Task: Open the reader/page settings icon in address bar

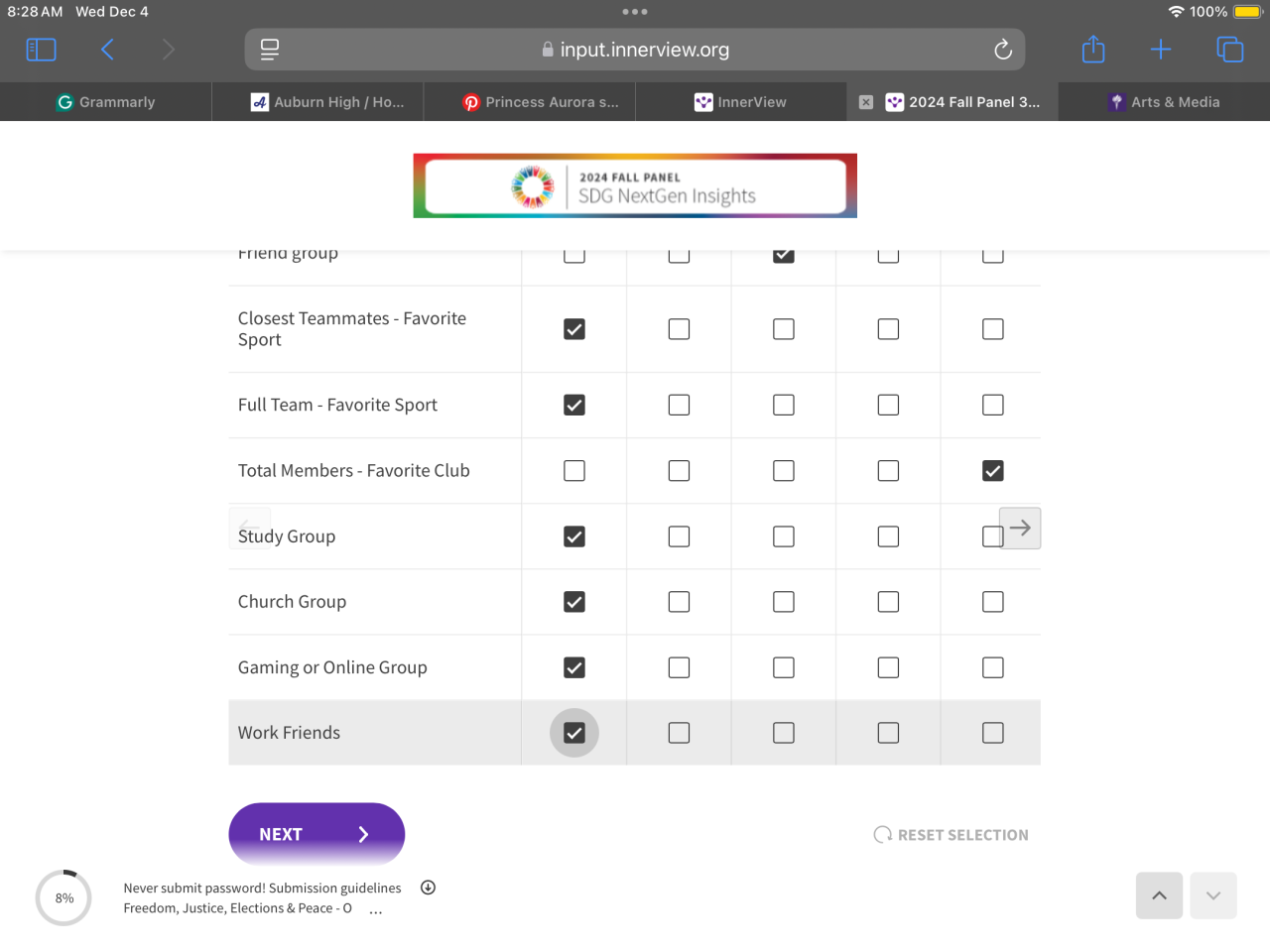Action: coord(270,50)
